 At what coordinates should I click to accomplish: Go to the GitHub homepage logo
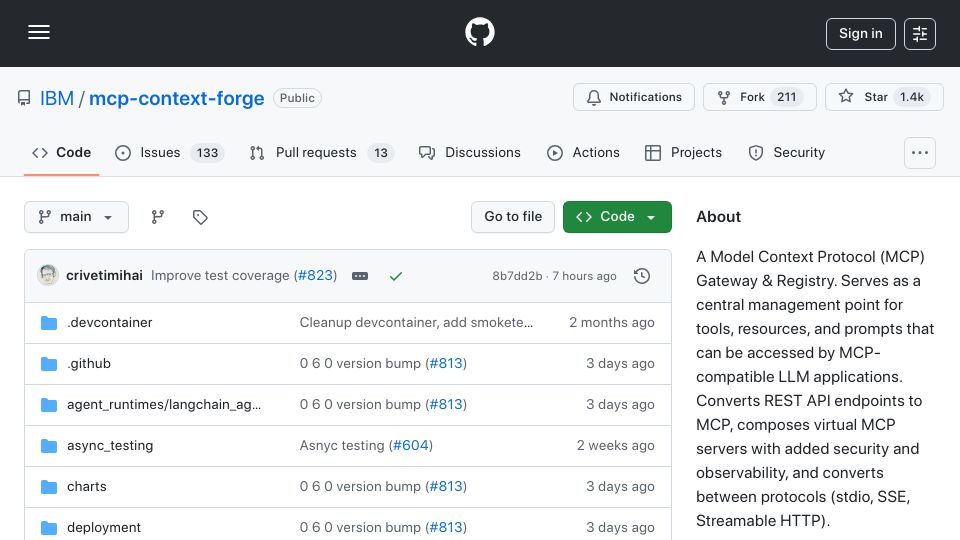(x=479, y=32)
